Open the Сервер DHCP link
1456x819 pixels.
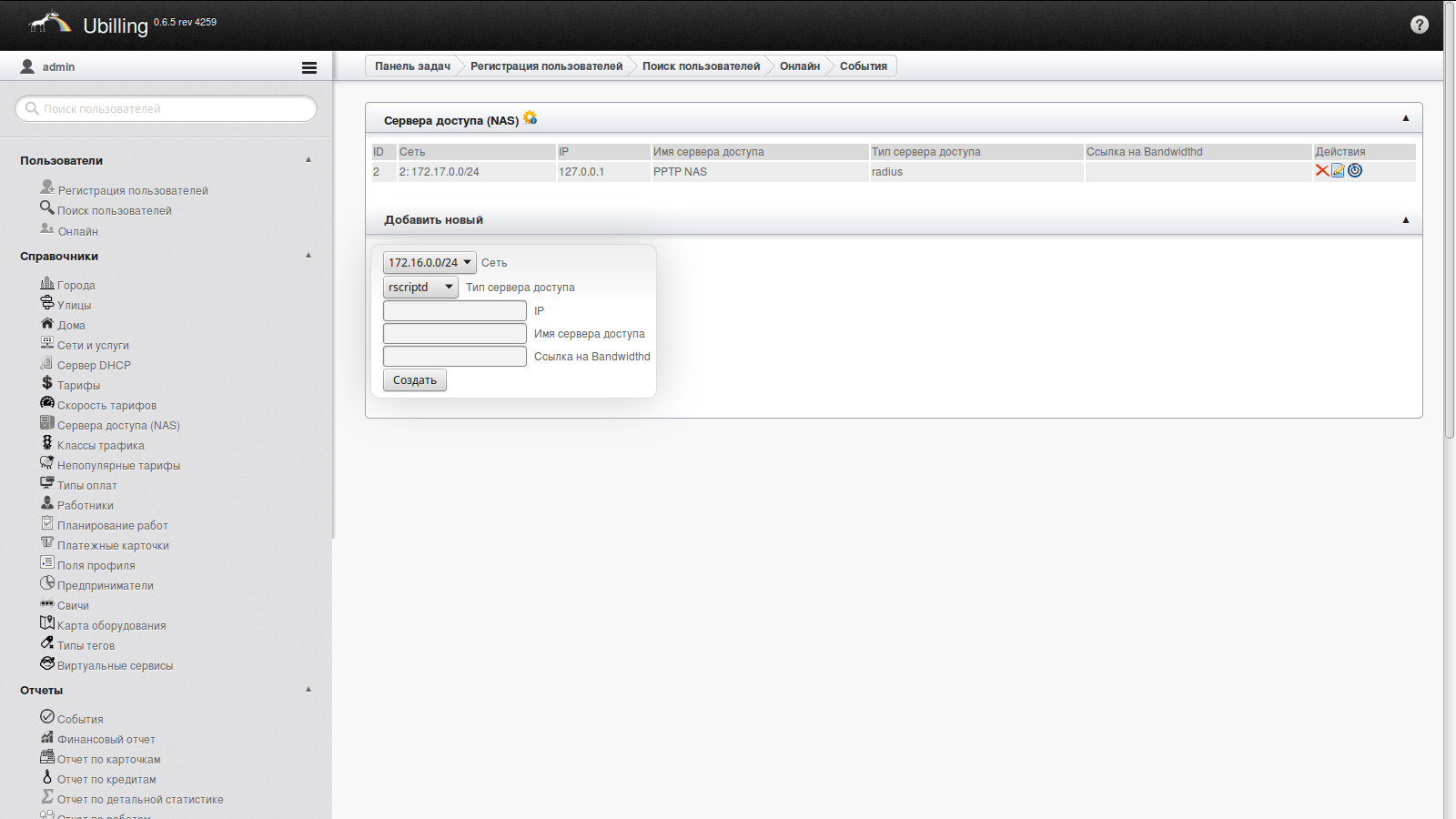pyautogui.click(x=94, y=366)
